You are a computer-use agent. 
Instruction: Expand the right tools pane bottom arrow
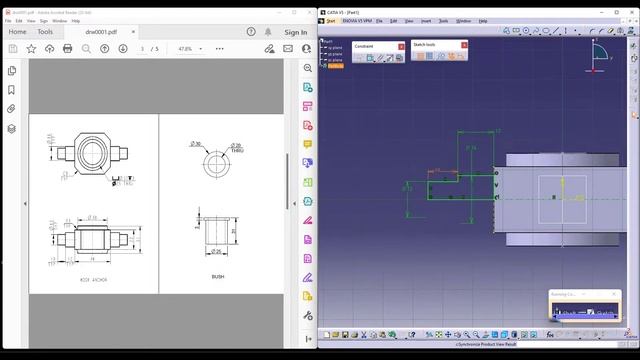308,339
